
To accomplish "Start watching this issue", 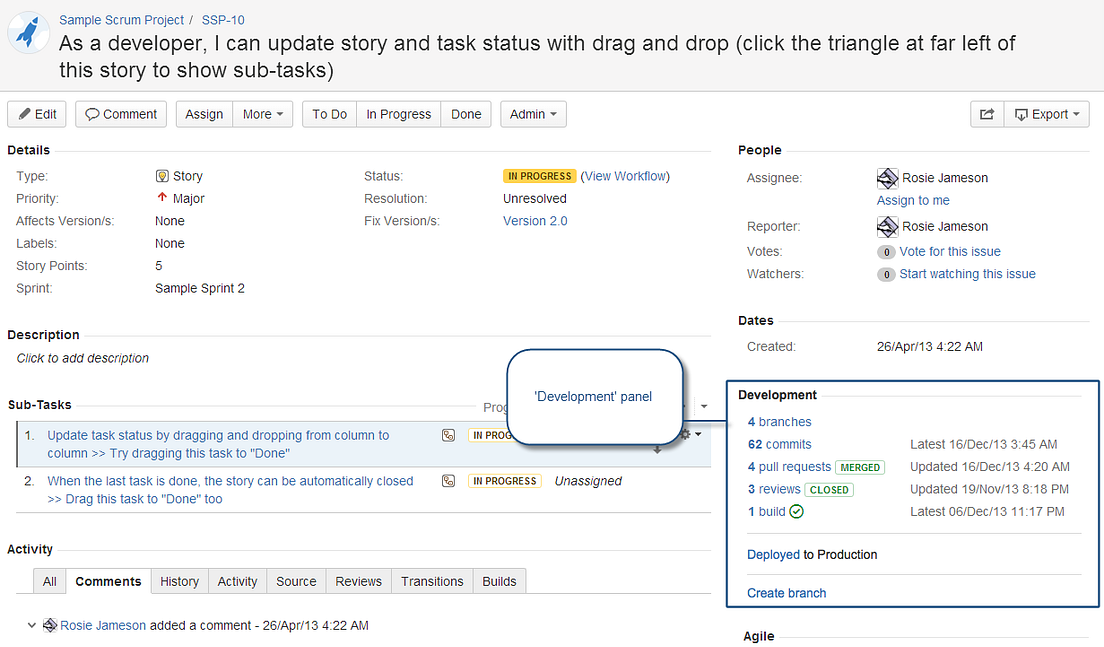I will pyautogui.click(x=968, y=273).
